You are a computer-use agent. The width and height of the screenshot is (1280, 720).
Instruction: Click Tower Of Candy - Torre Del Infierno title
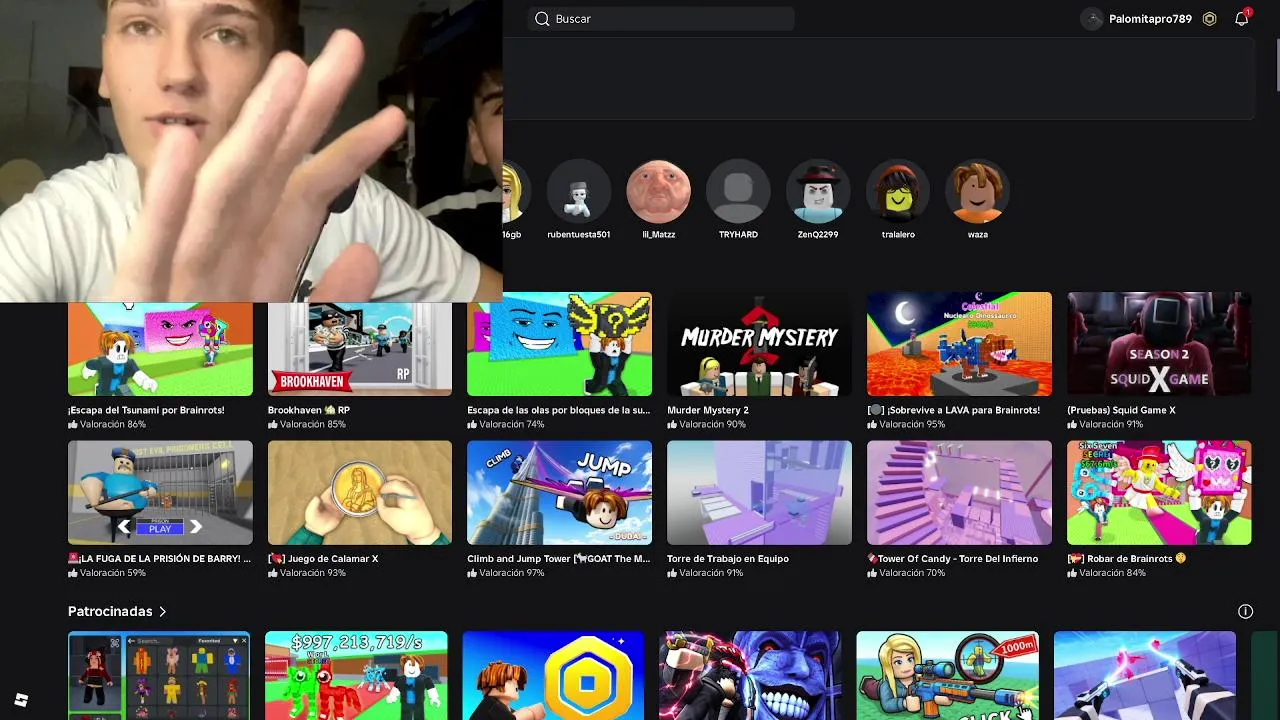(953, 559)
